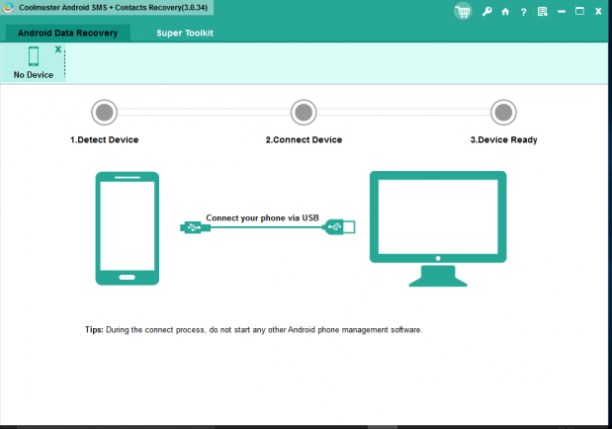The image size is (612, 429).
Task: Click the Coolmuster app logo in title bar
Action: [8, 7]
